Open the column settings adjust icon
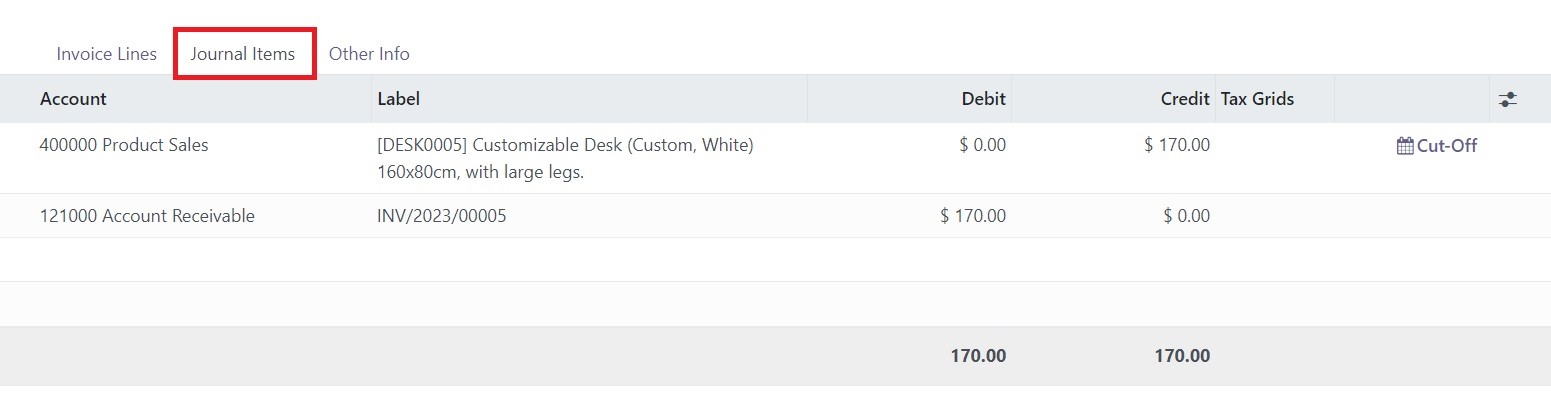This screenshot has height=409, width=1551. [x=1508, y=99]
